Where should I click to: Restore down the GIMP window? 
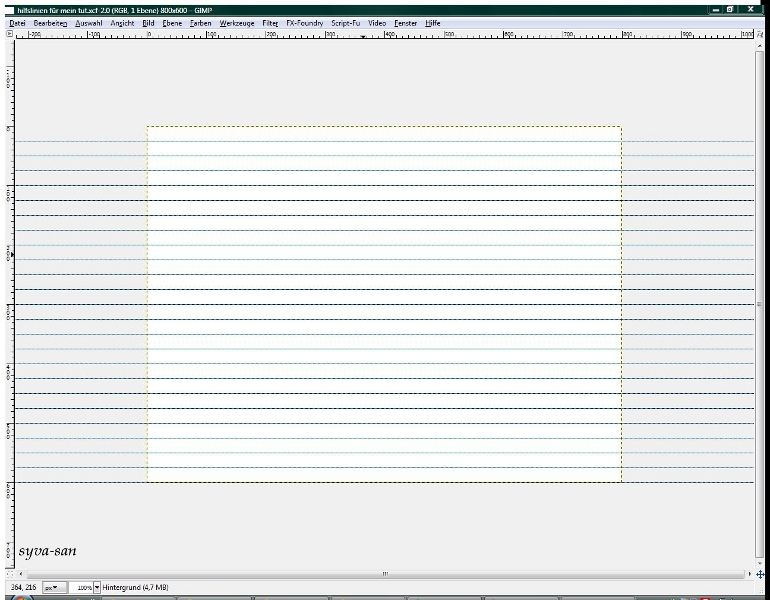730,9
